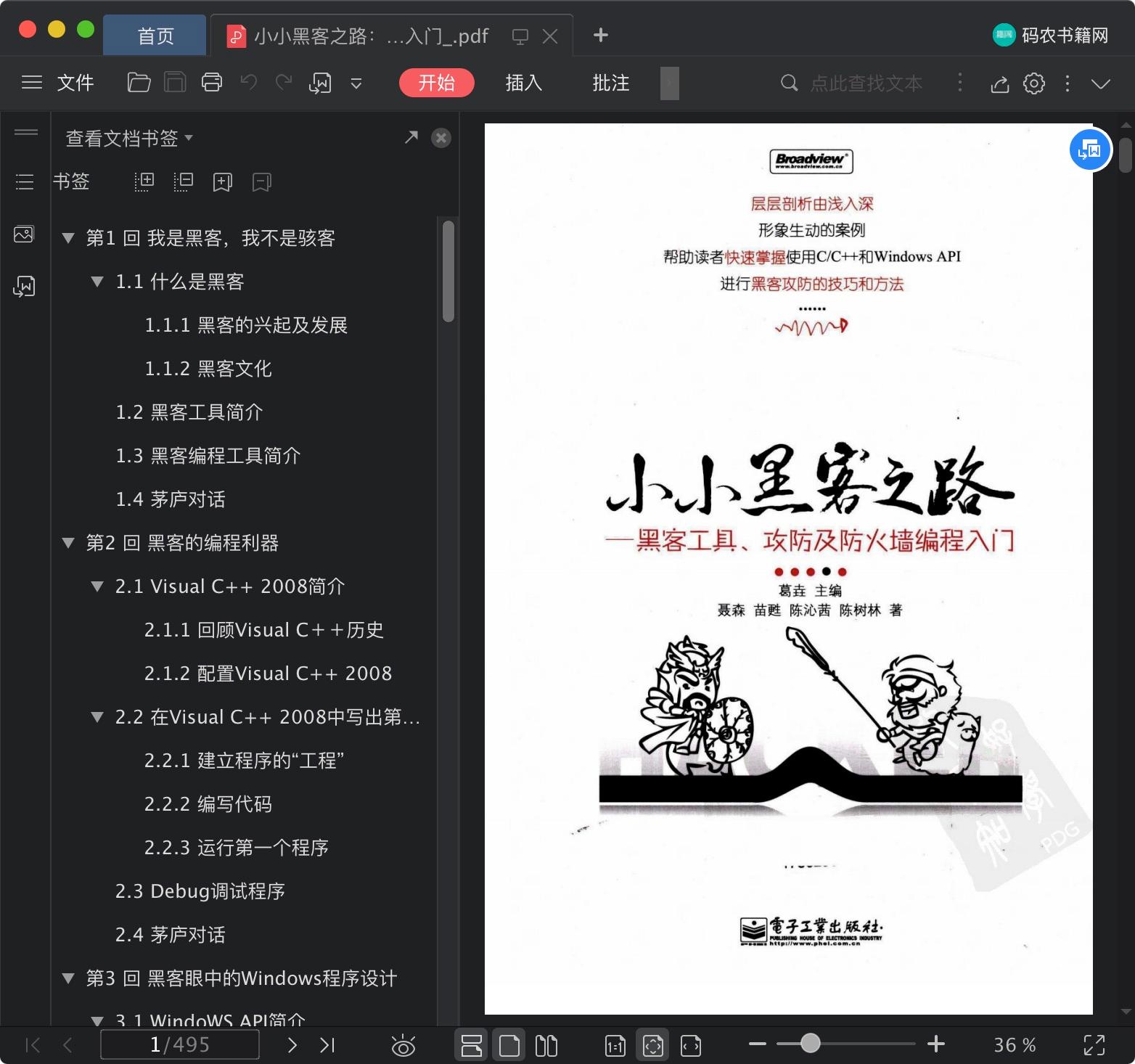Viewport: 1135px width, 1064px height.
Task: Click the bookmark panel scrollbar
Action: click(448, 271)
